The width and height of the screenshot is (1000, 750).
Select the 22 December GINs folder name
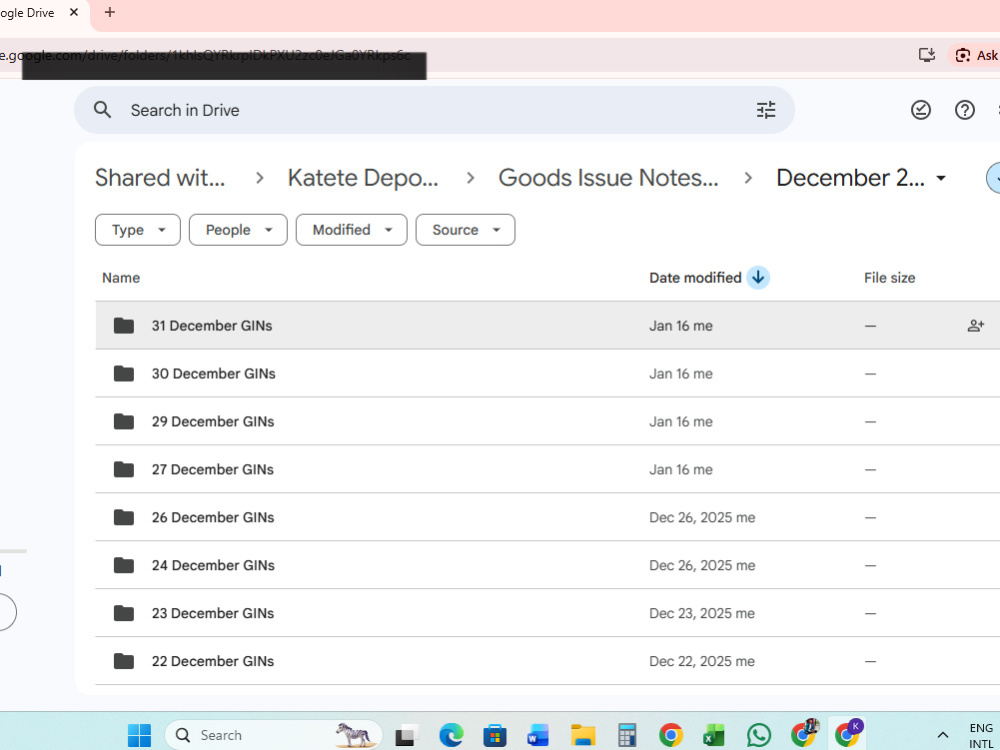pyautogui.click(x=213, y=661)
